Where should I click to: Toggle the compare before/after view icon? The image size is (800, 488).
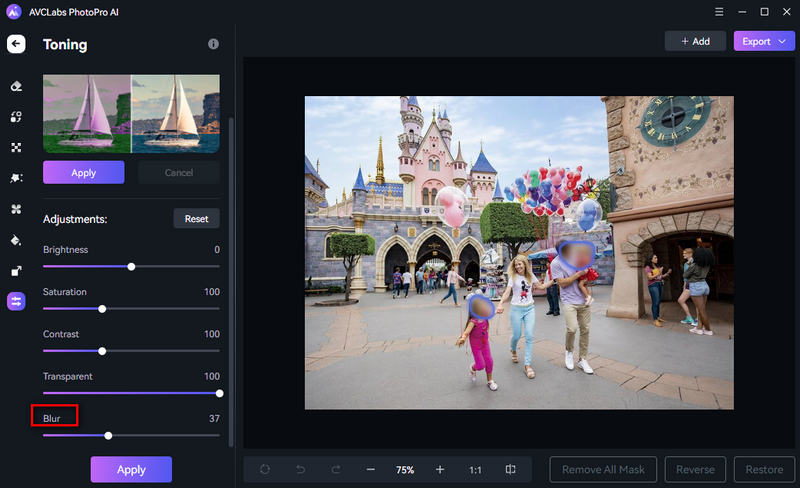[510, 469]
